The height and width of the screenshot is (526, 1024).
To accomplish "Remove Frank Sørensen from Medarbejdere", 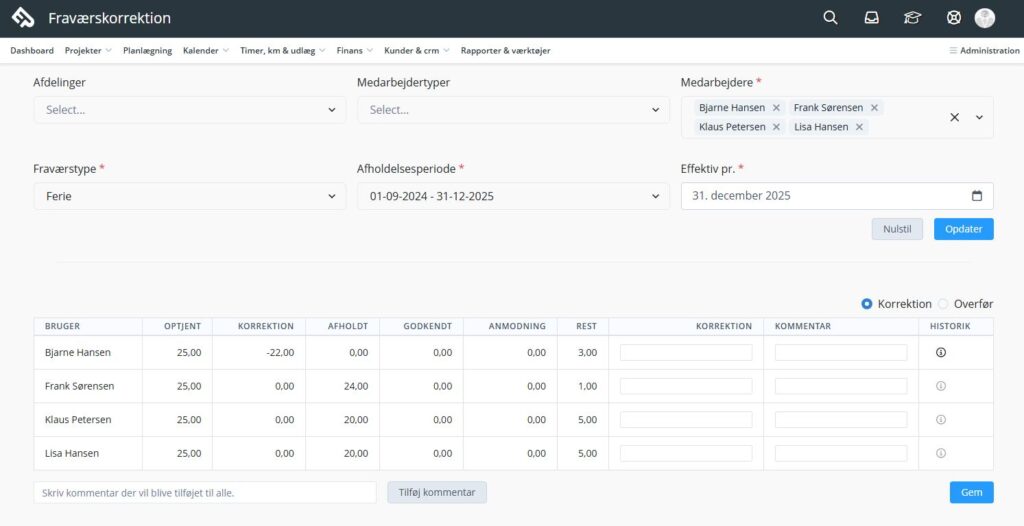I will tap(874, 108).
